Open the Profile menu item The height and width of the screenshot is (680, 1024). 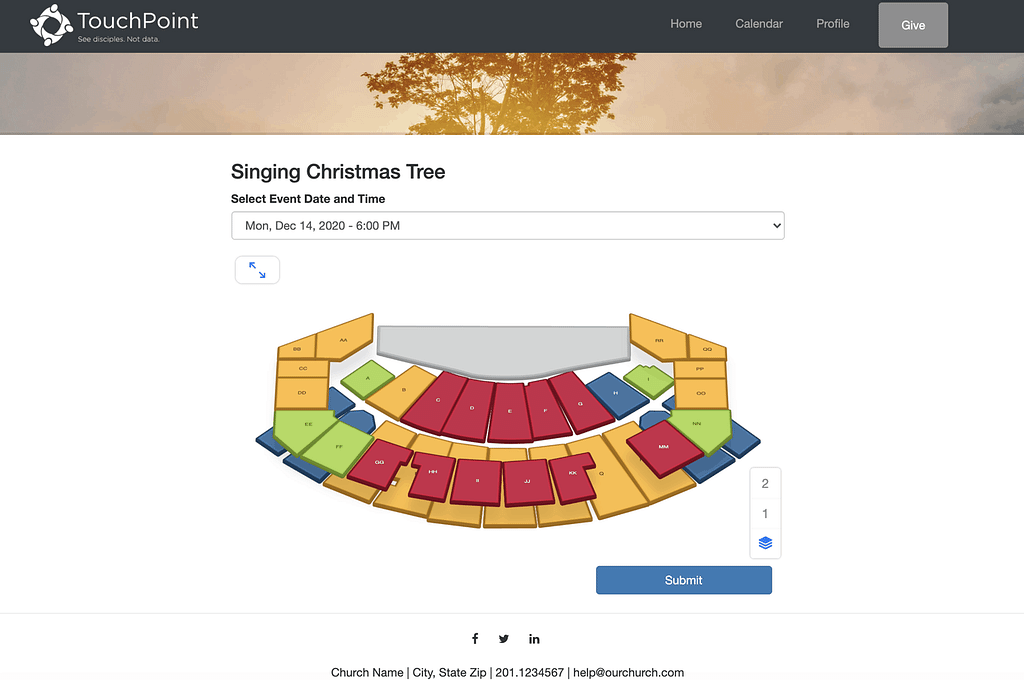[x=833, y=24]
